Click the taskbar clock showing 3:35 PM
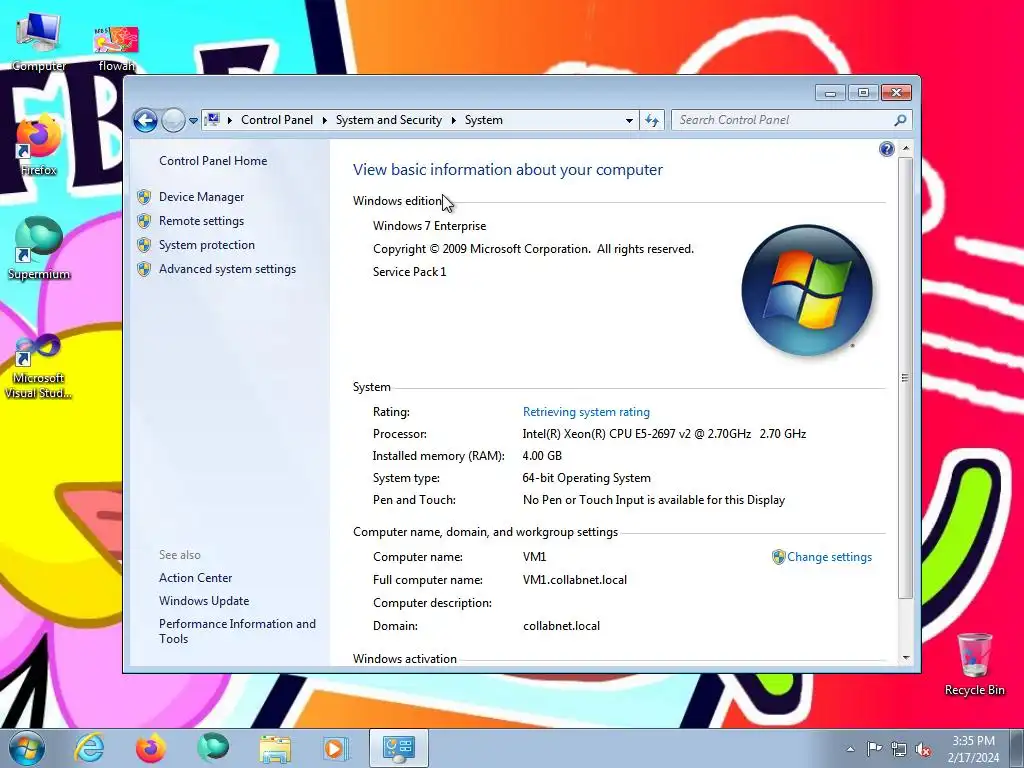Viewport: 1024px width, 768px height. tap(973, 749)
